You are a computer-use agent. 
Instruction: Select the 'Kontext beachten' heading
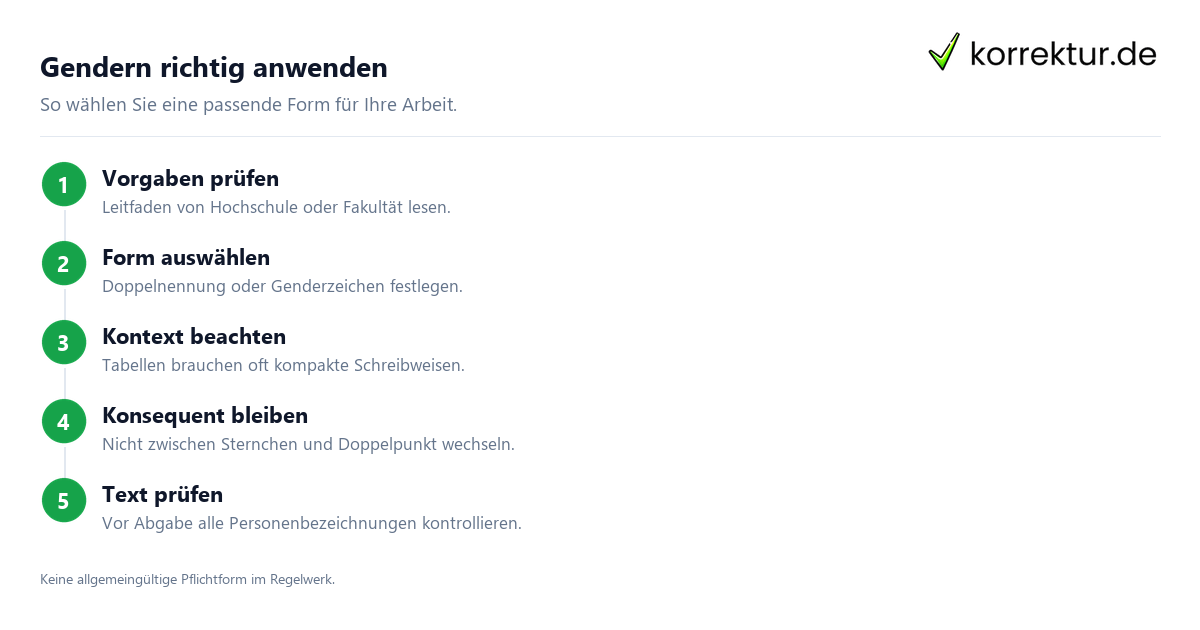tap(194, 337)
